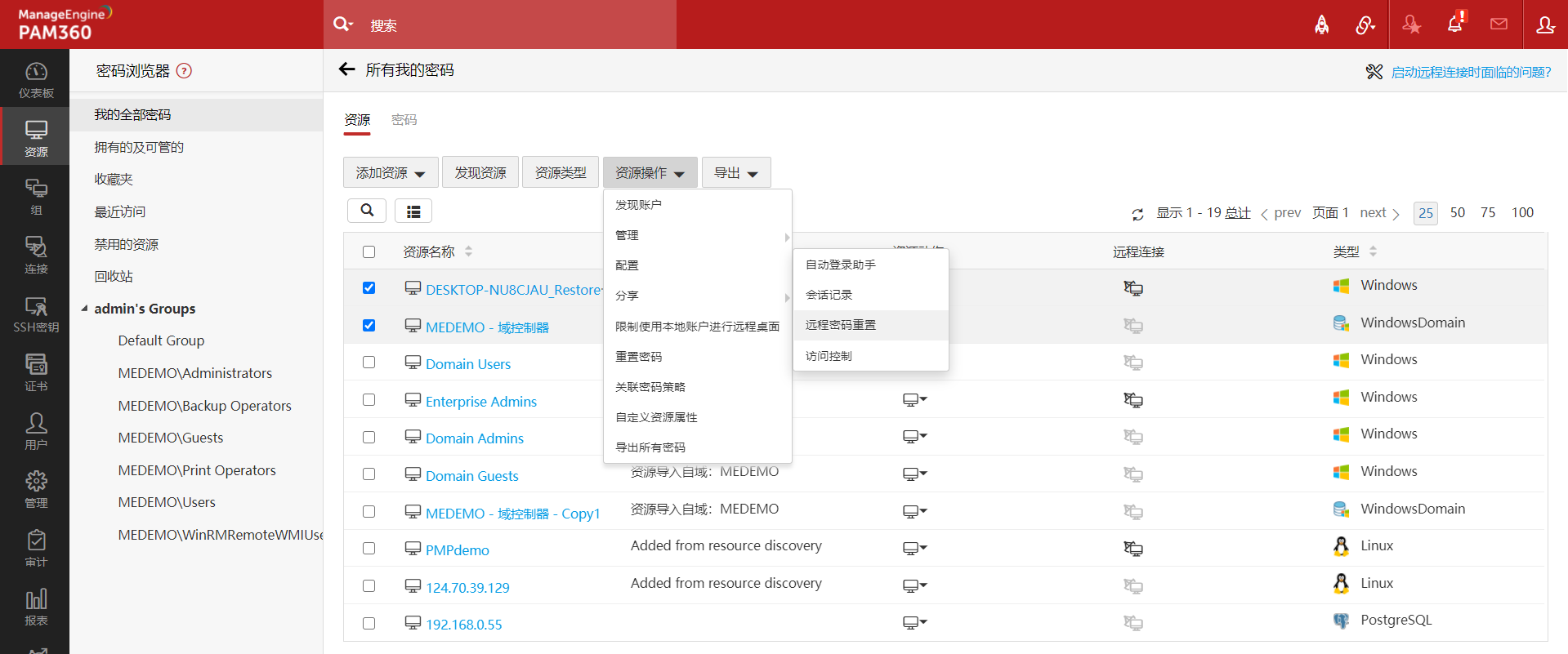1568x654 pixels.
Task: Open the 证书 certificates sidebar icon
Action: pyautogui.click(x=36, y=372)
